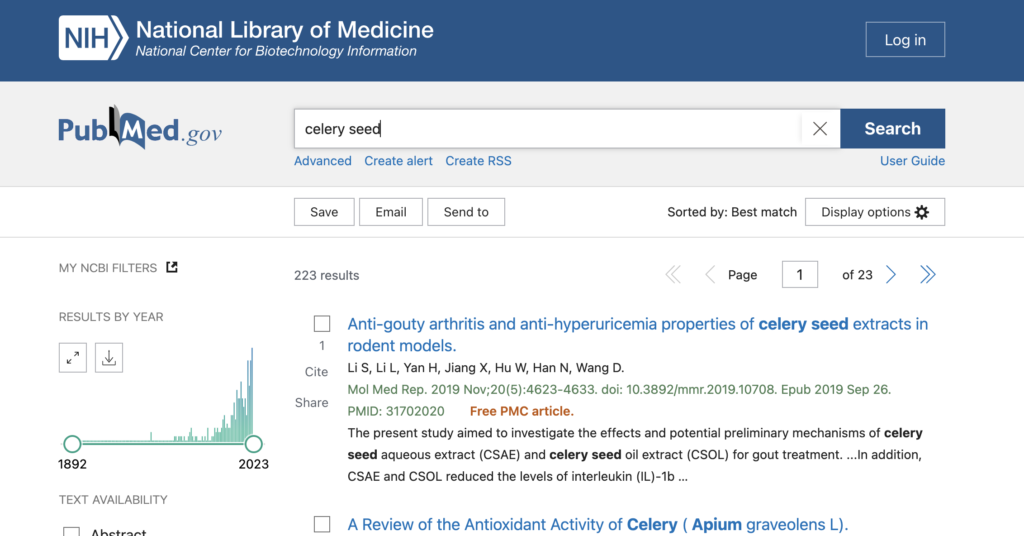Jump to the first results page
The image size is (1024, 536).
coord(673,275)
